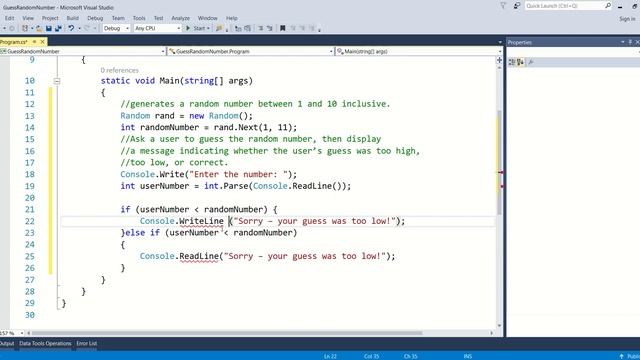Switch to the Error List tab
This screenshot has width=640, height=360.
coord(87,343)
